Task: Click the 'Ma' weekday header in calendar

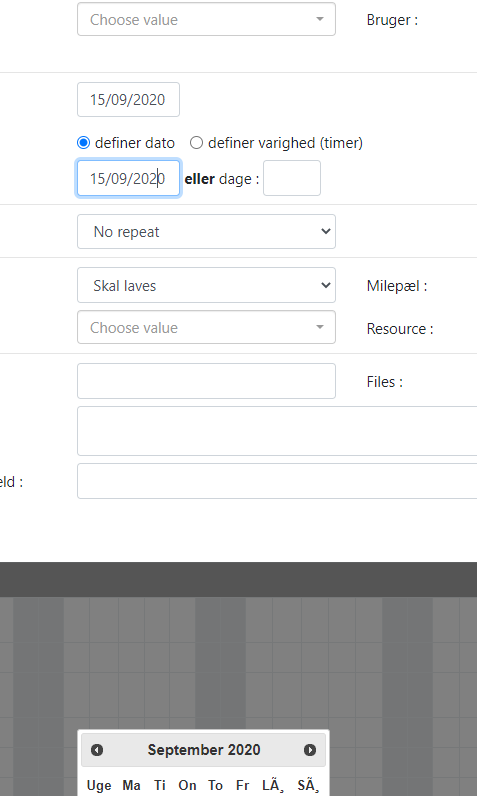Action: click(x=131, y=785)
